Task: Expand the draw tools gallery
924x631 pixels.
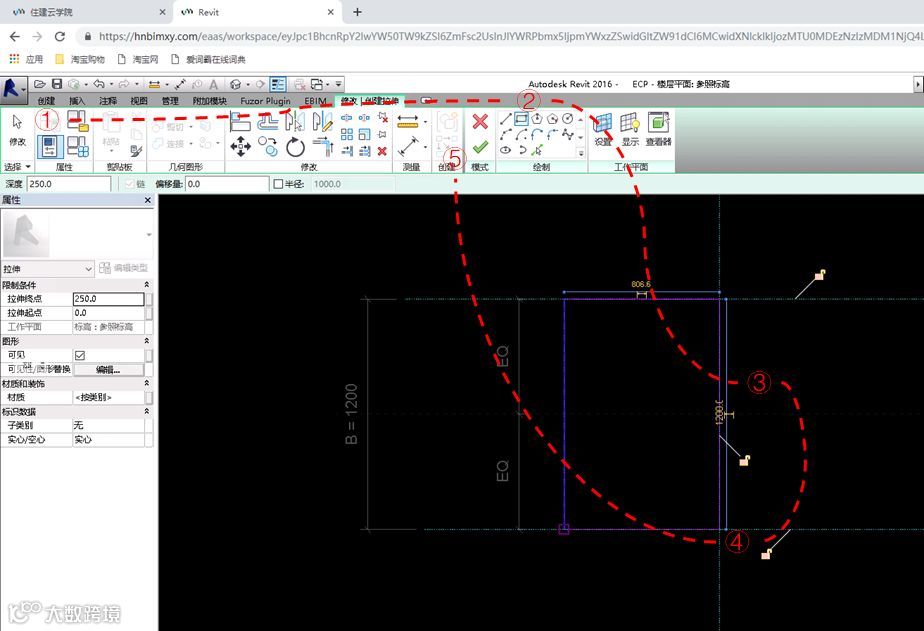Action: tap(580, 153)
